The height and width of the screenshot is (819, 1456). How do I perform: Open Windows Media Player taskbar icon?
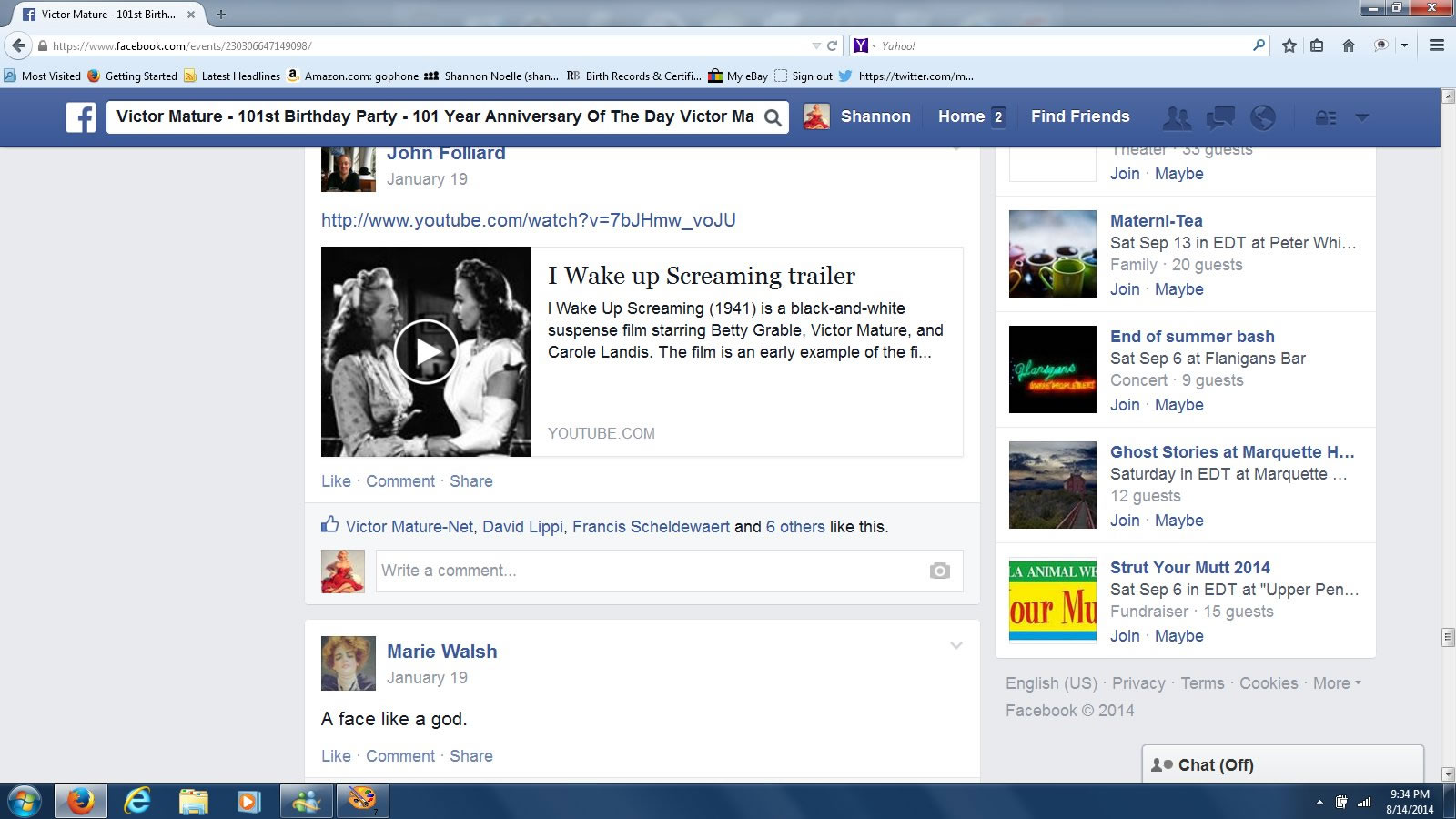coord(248,801)
